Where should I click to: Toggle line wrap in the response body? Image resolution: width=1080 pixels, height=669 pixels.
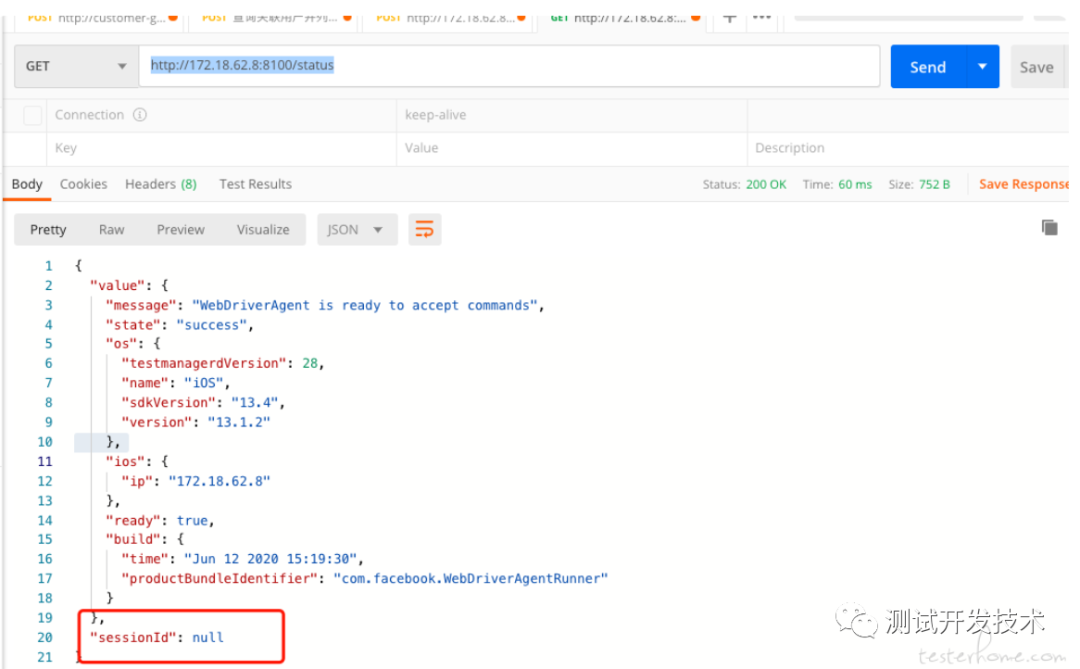point(424,229)
